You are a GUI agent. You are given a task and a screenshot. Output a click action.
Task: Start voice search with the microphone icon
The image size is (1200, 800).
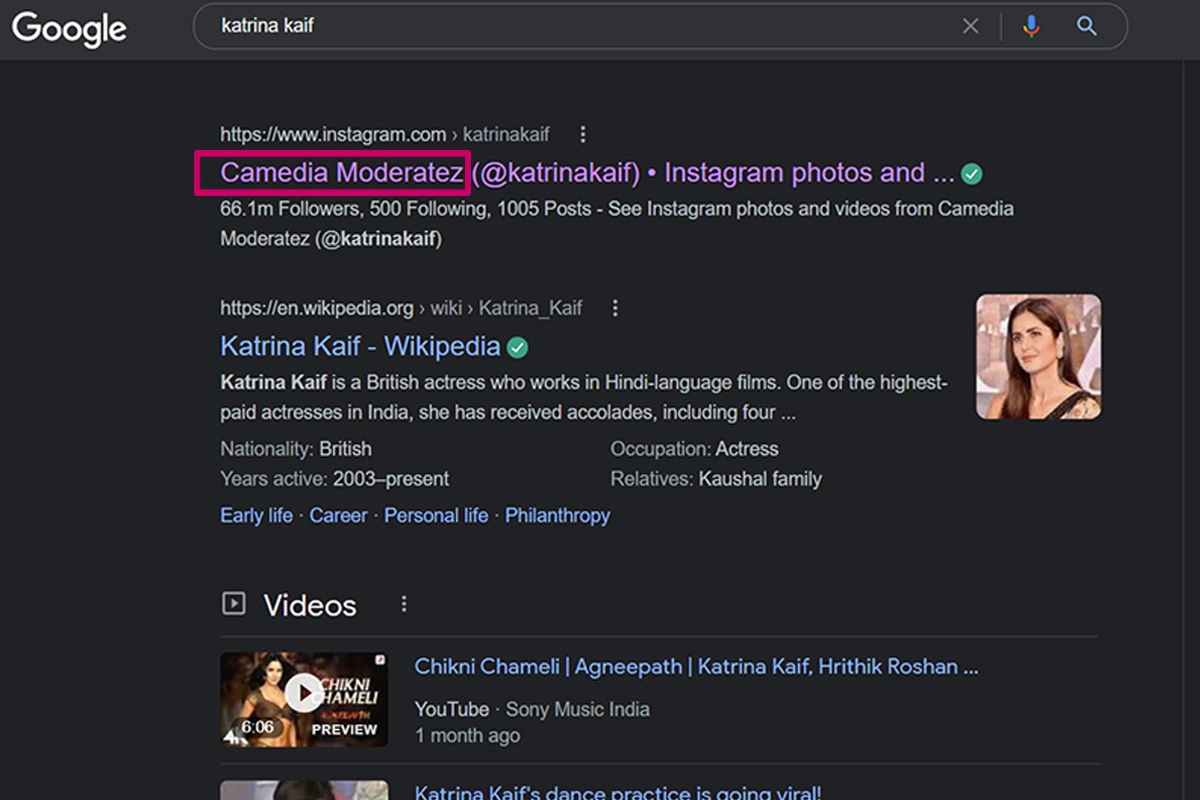point(1031,27)
